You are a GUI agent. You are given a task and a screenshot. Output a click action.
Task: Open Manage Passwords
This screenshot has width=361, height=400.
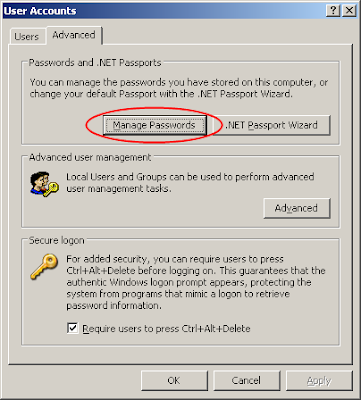(x=154, y=125)
